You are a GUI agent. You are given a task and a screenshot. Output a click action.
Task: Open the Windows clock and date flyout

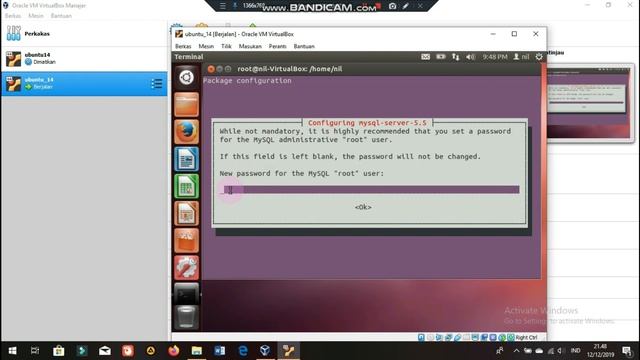click(600, 351)
